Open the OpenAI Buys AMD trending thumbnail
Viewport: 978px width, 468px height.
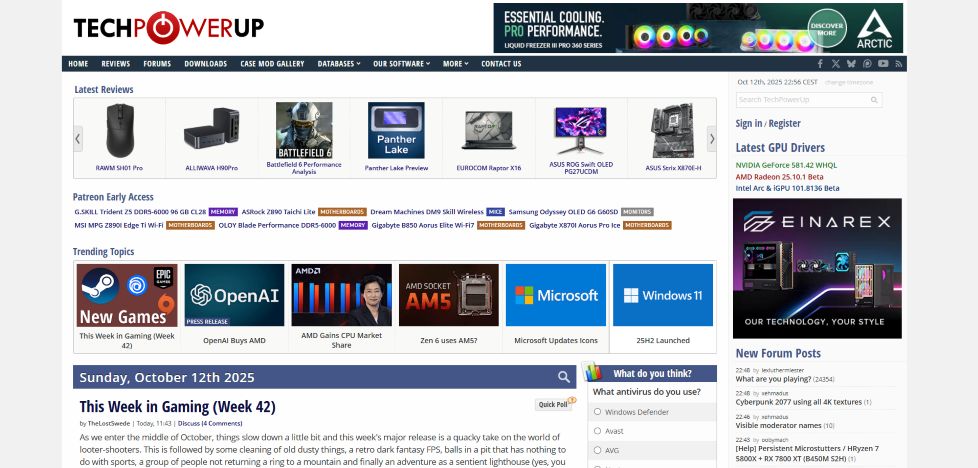click(234, 295)
